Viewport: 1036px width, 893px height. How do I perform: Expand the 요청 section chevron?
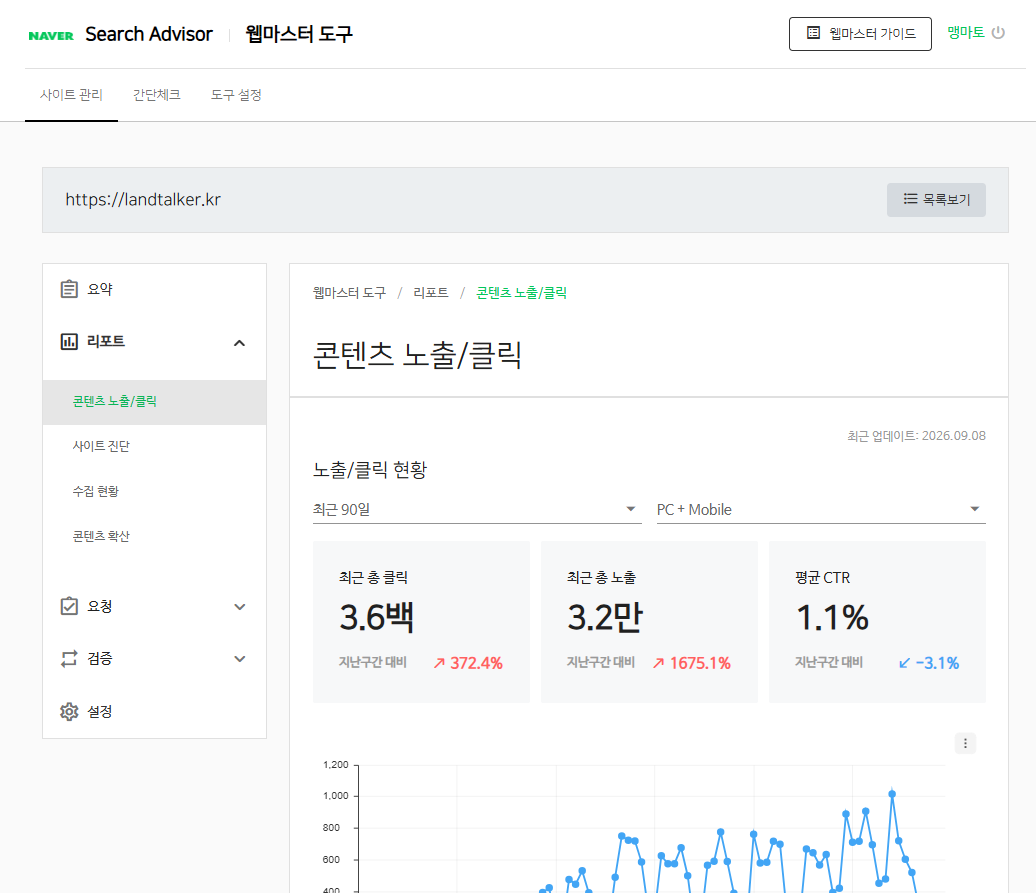(x=239, y=607)
